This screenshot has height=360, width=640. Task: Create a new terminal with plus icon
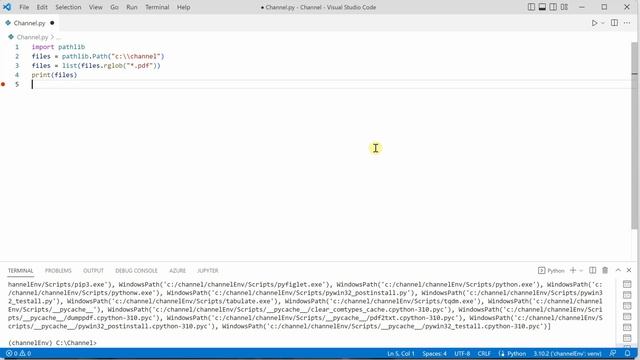click(573, 270)
